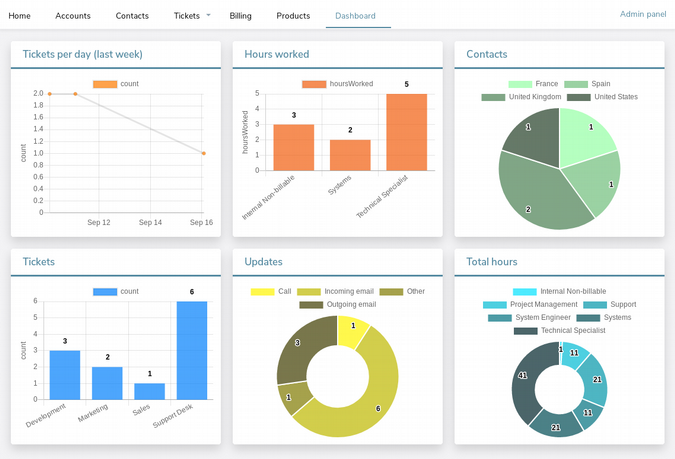Open the Billing page link
The height and width of the screenshot is (459, 675).
coord(240,16)
